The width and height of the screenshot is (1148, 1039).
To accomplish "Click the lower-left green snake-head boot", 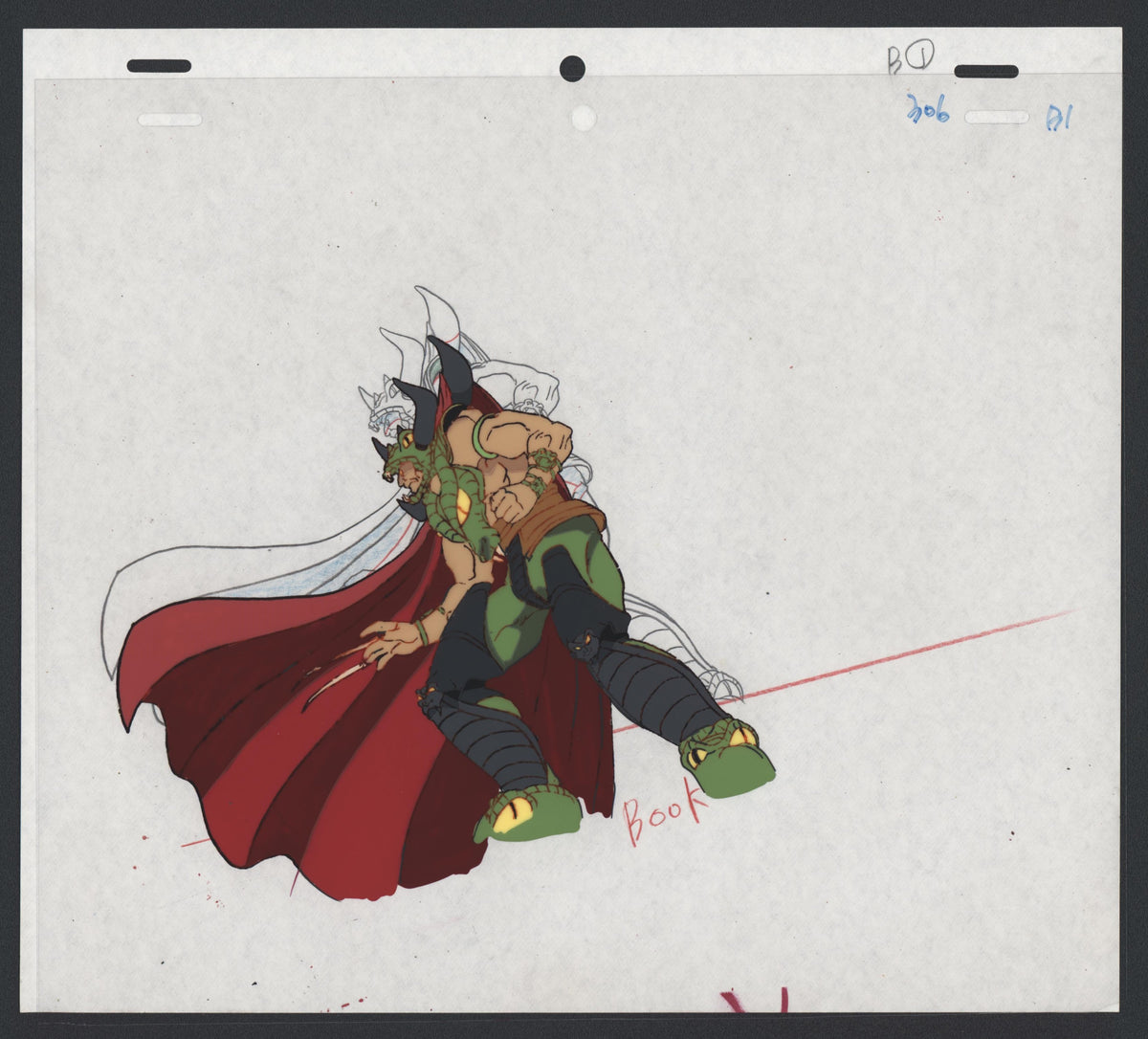I will pos(526,813).
